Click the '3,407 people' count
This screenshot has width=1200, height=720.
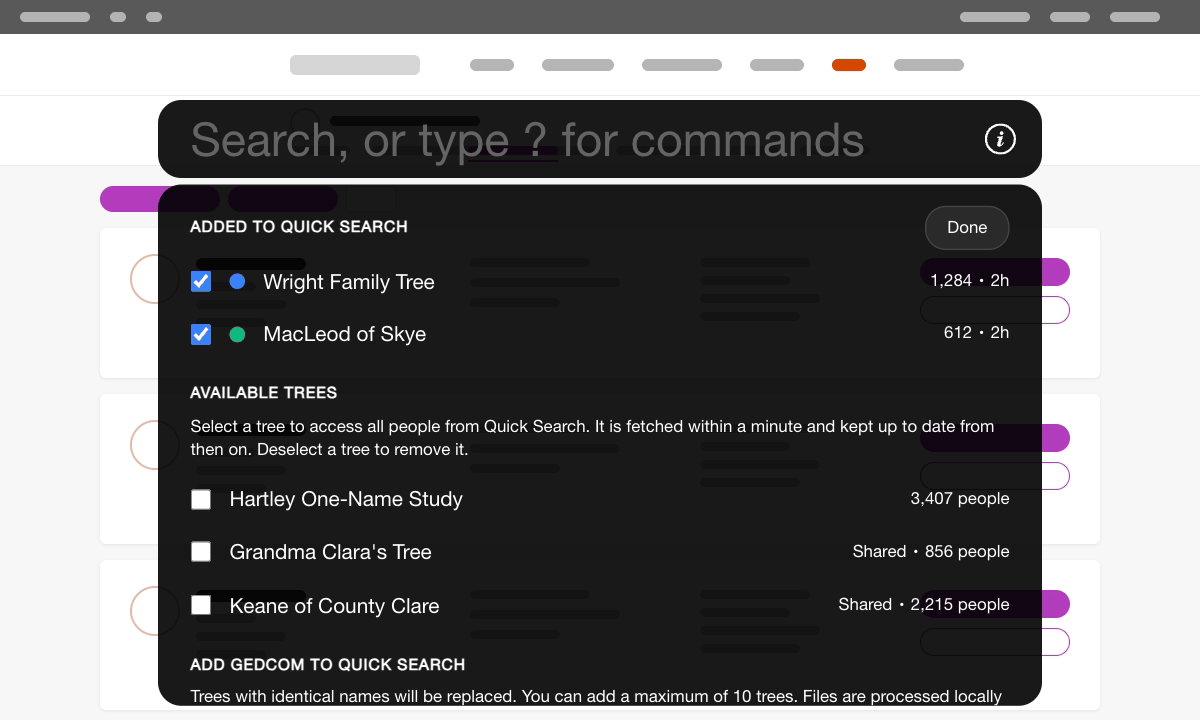click(960, 498)
